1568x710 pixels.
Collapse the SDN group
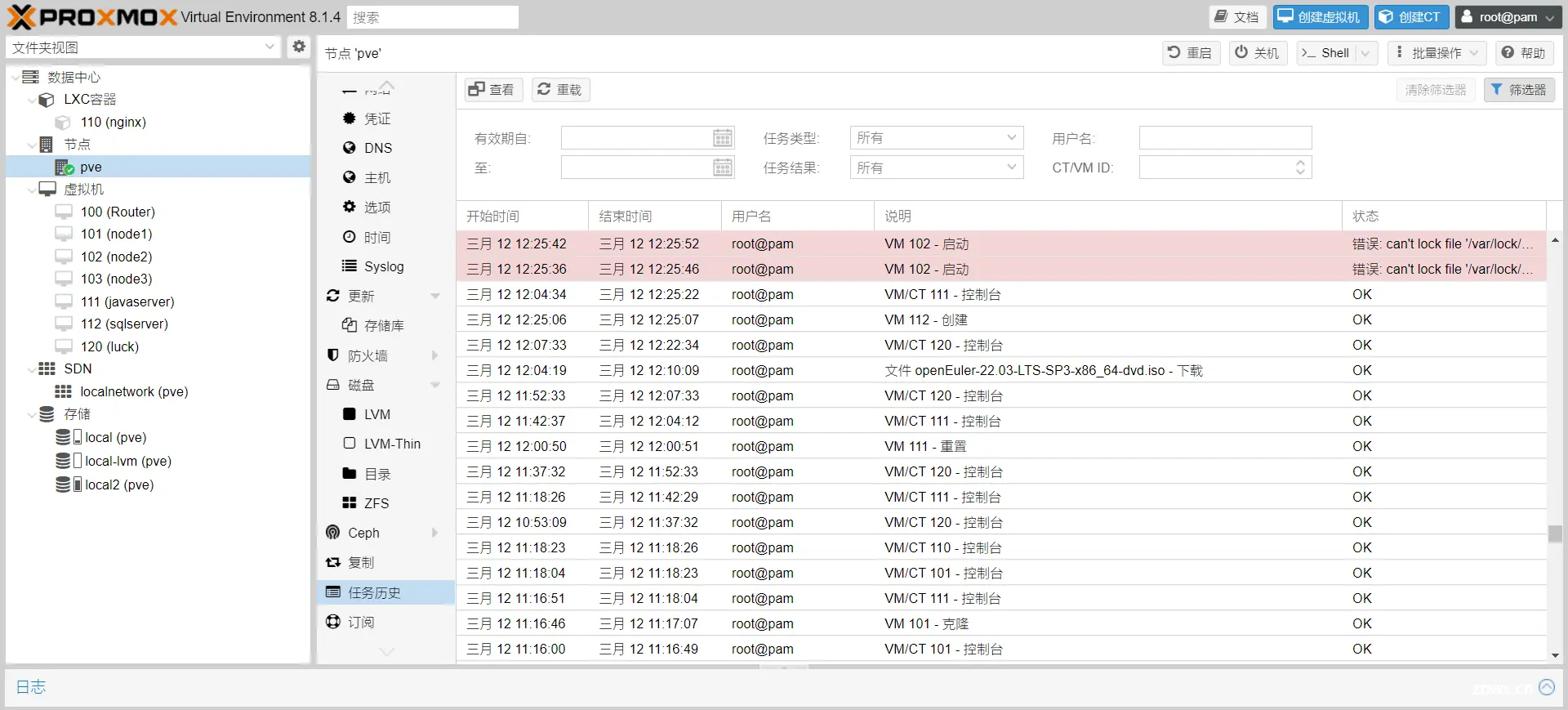pos(31,369)
